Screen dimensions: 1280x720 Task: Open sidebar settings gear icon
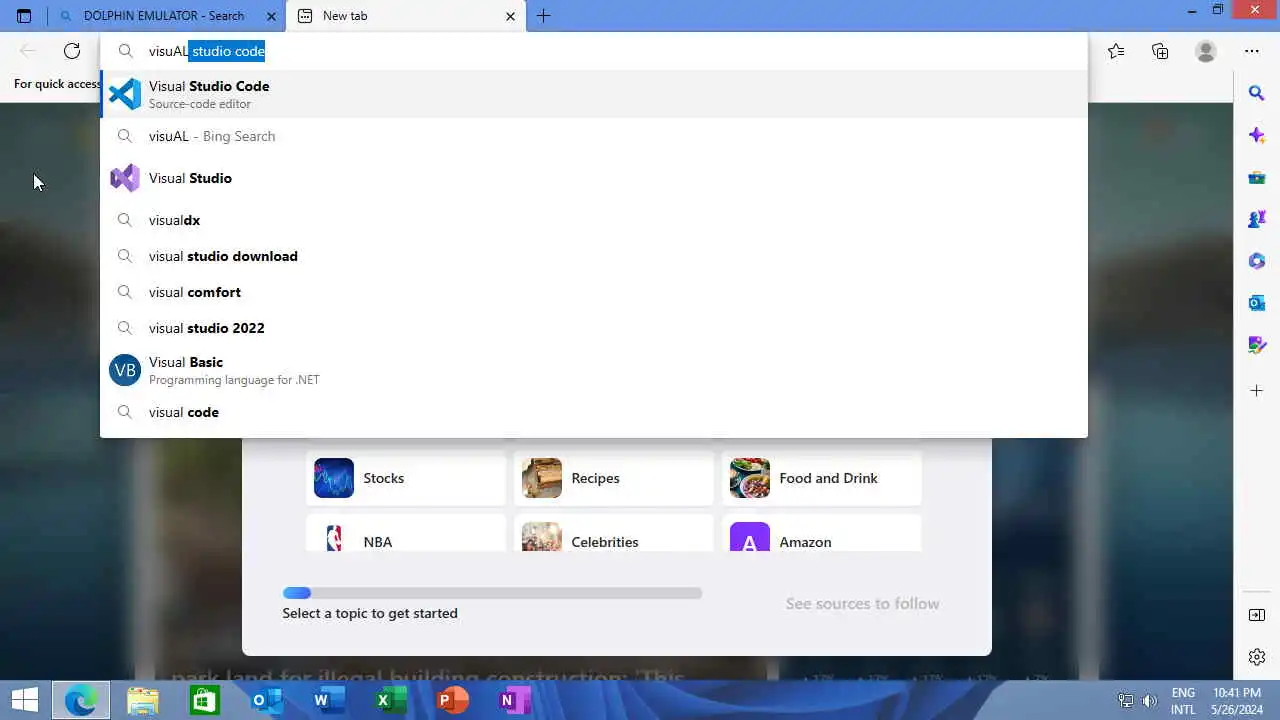[1257, 657]
